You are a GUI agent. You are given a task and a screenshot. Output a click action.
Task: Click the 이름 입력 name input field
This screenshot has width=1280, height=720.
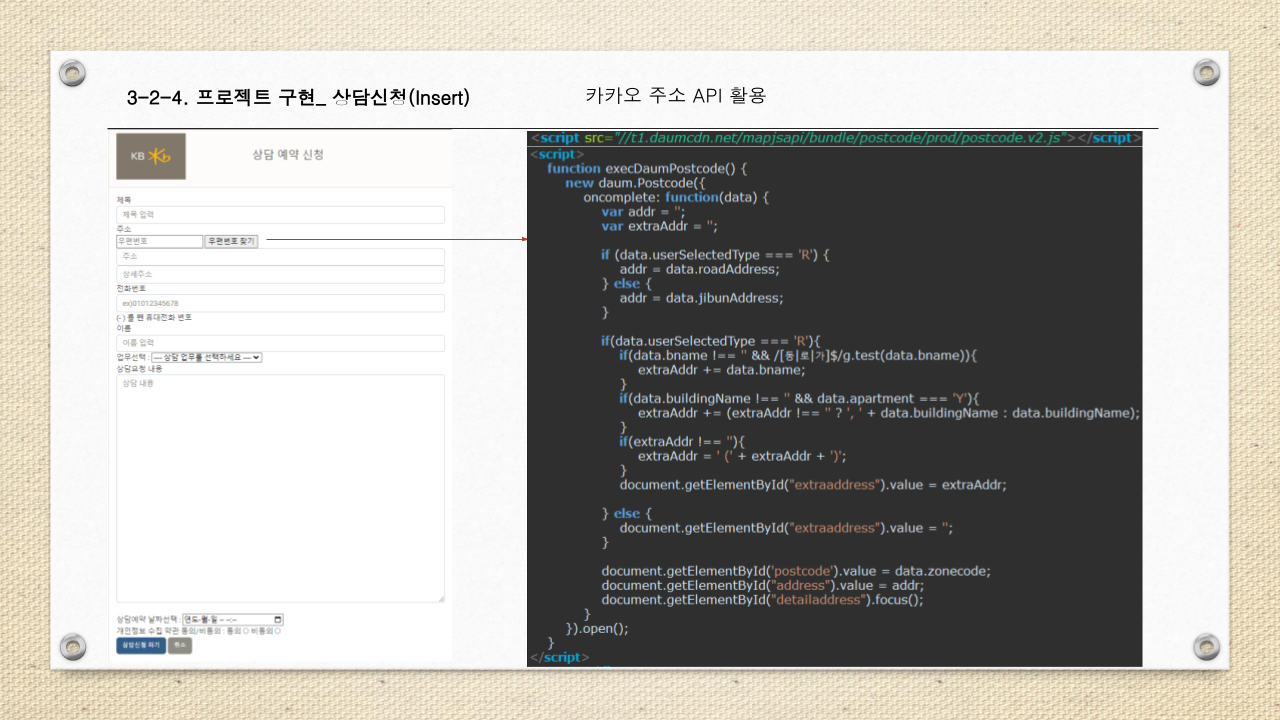pos(280,343)
